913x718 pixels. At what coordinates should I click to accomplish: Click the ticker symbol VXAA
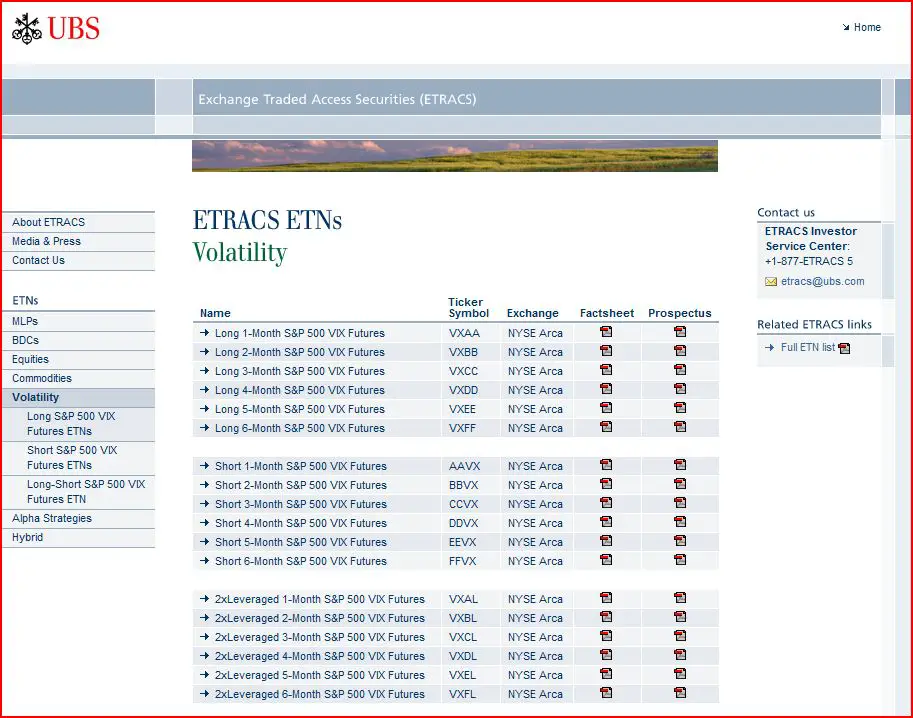(464, 333)
